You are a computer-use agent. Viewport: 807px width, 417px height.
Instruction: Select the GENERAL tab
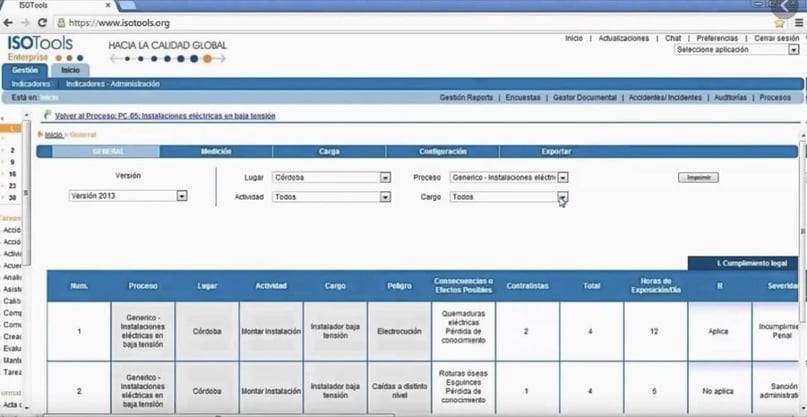click(106, 151)
